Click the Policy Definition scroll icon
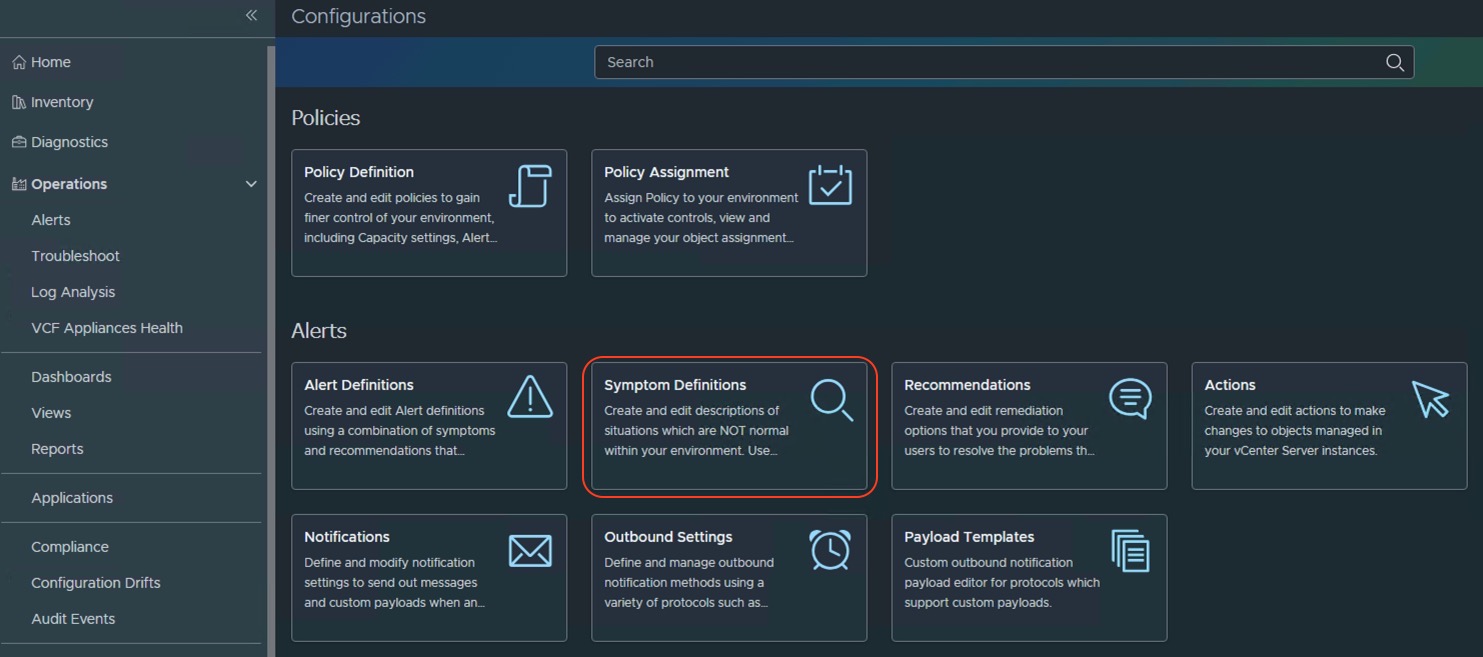This screenshot has height=657, width=1483. click(530, 186)
